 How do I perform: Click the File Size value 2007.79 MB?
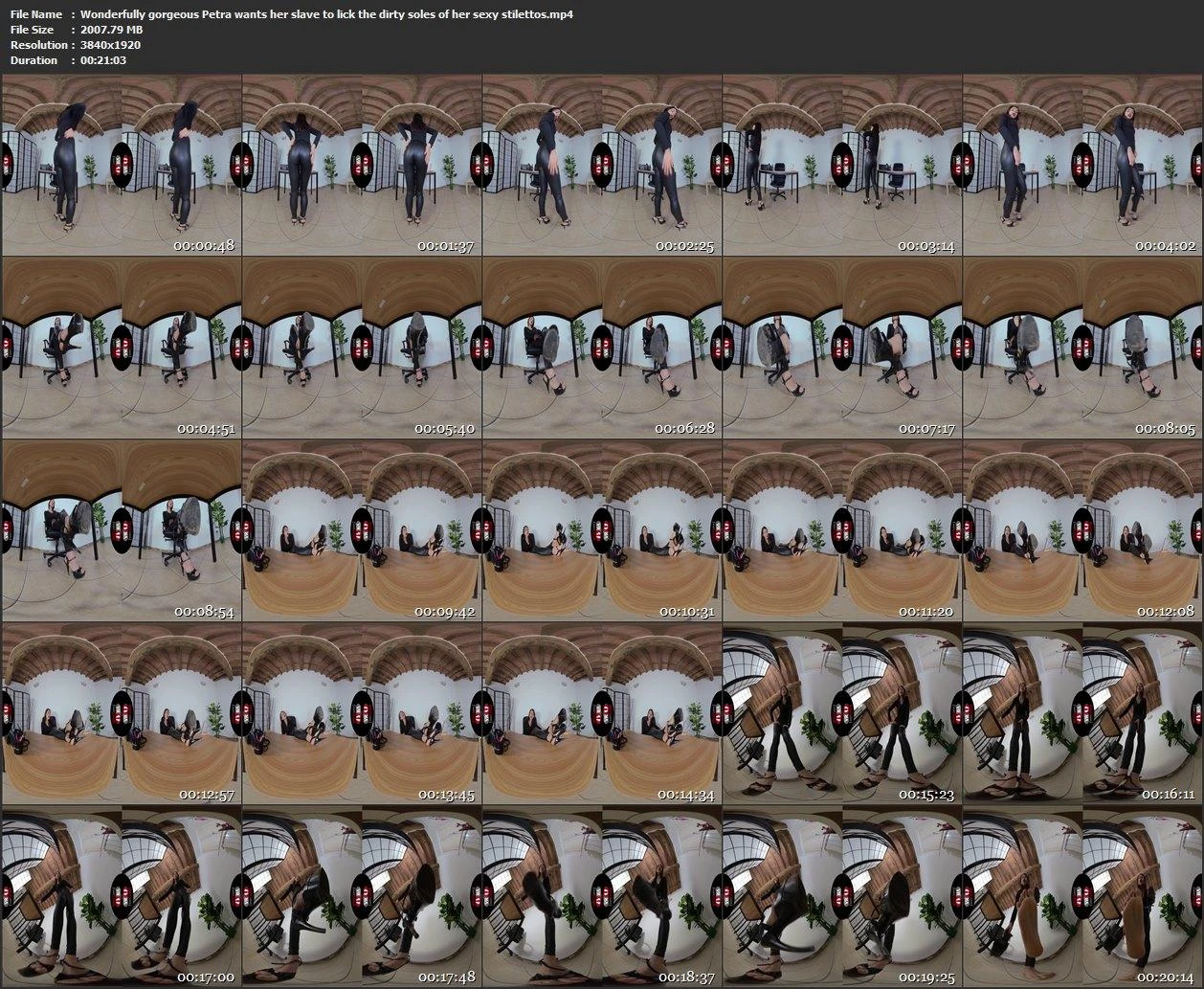point(113,30)
